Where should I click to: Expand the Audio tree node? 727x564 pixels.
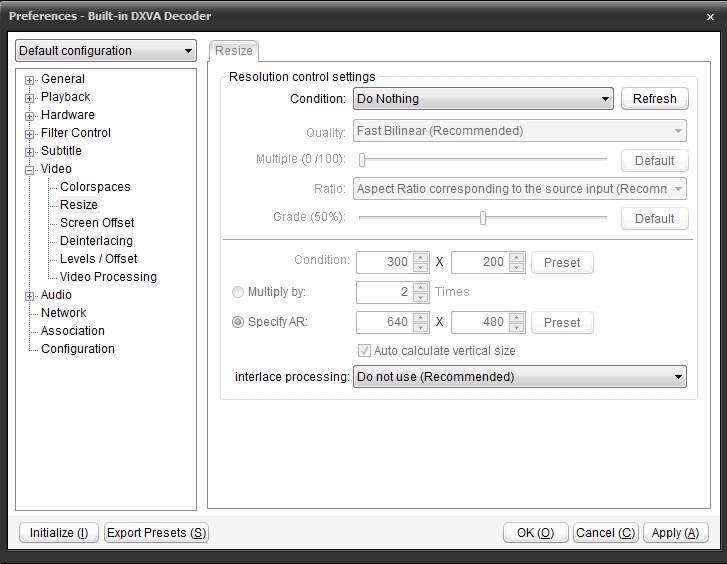(x=29, y=296)
